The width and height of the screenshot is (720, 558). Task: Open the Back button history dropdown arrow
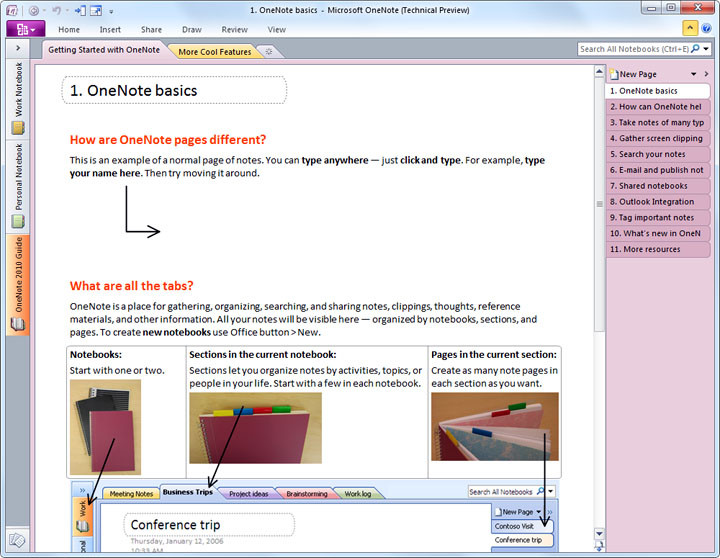44,11
